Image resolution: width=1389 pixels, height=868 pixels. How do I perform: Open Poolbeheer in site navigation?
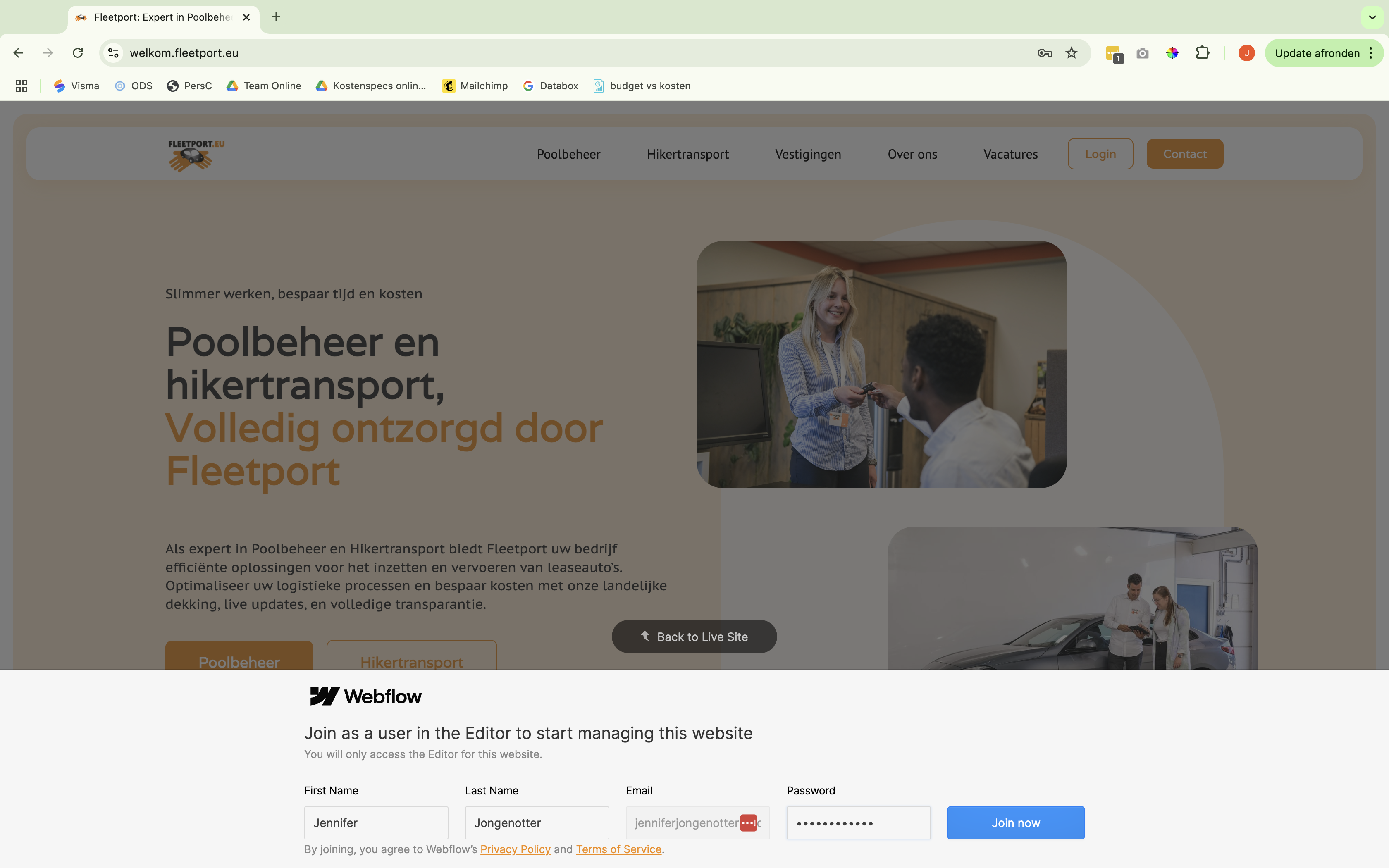point(568,154)
